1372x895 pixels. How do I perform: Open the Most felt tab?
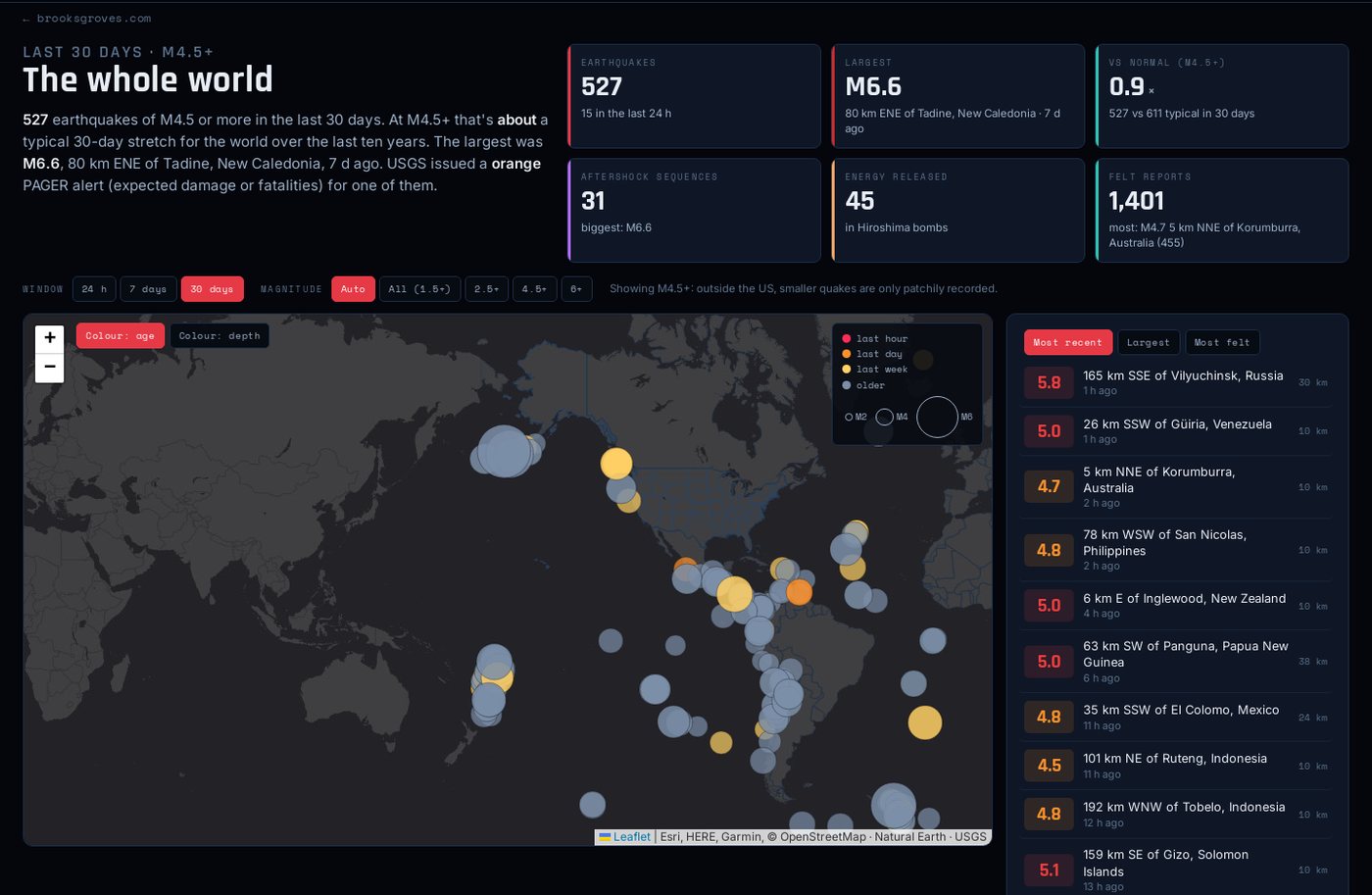click(1222, 342)
